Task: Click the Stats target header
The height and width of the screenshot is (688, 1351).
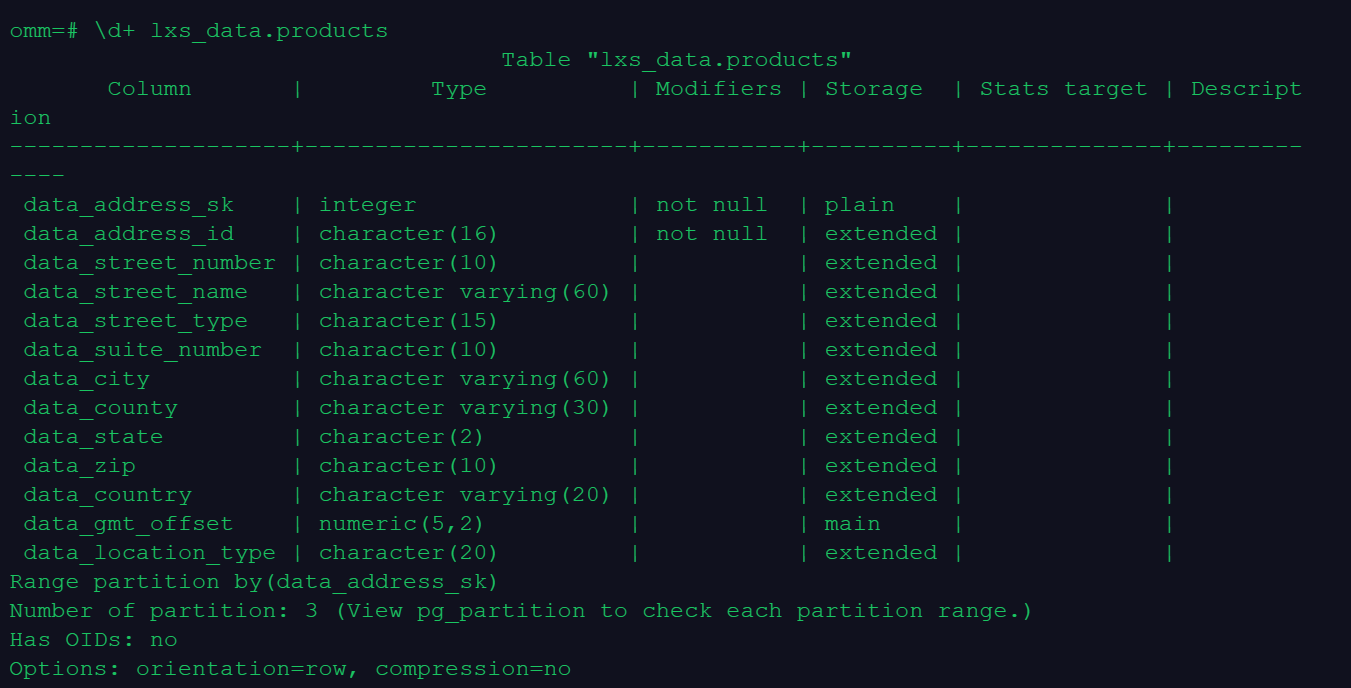Action: coord(1063,89)
